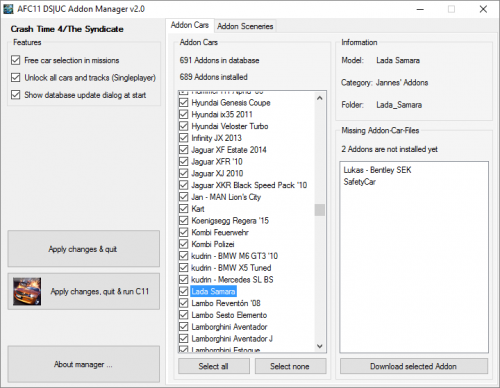The image size is (500, 388).
Task: Uncheck Lambo Reventón '08 checkbox
Action: pos(184,303)
